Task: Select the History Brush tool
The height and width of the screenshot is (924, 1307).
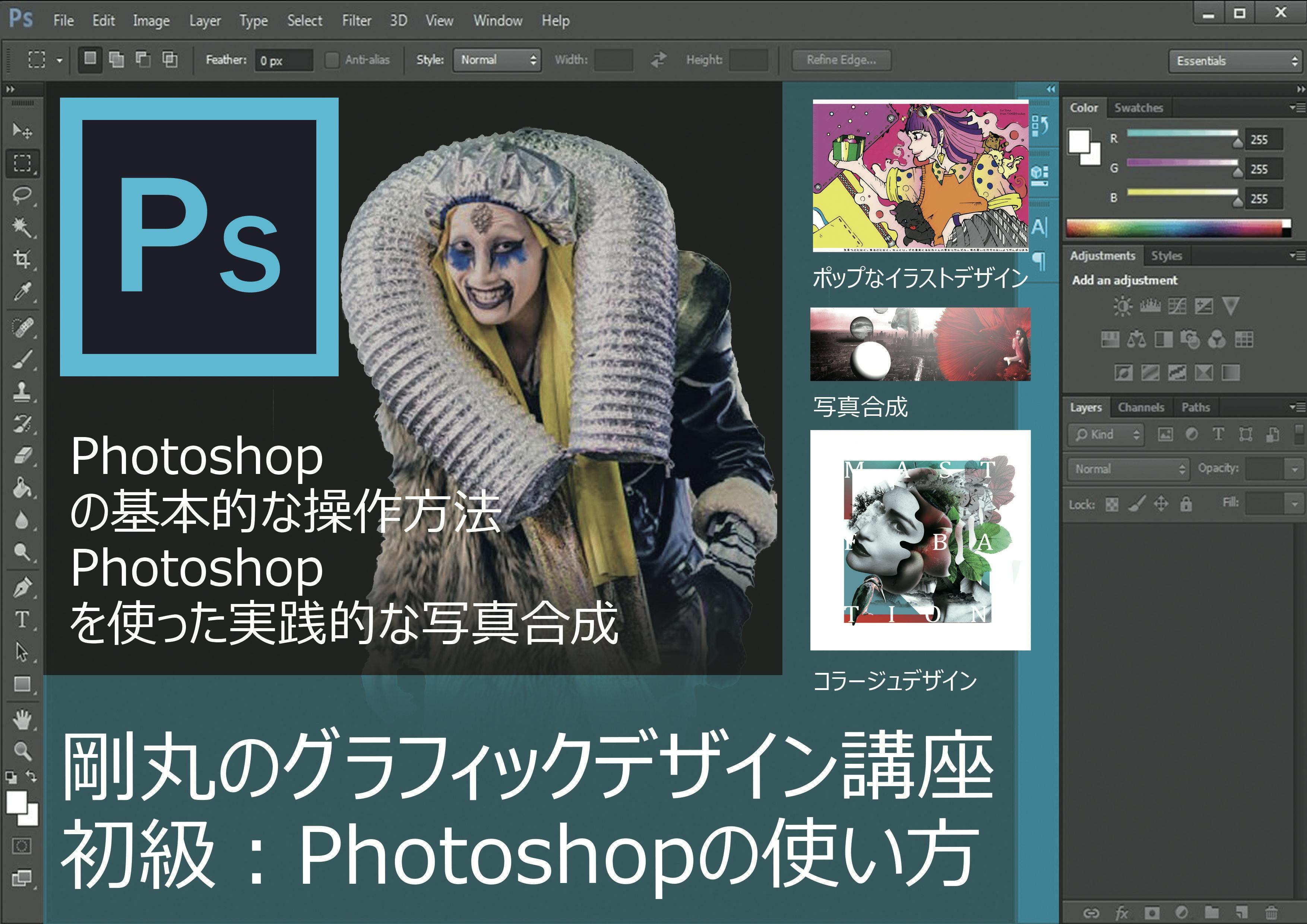Action: pyautogui.click(x=22, y=423)
